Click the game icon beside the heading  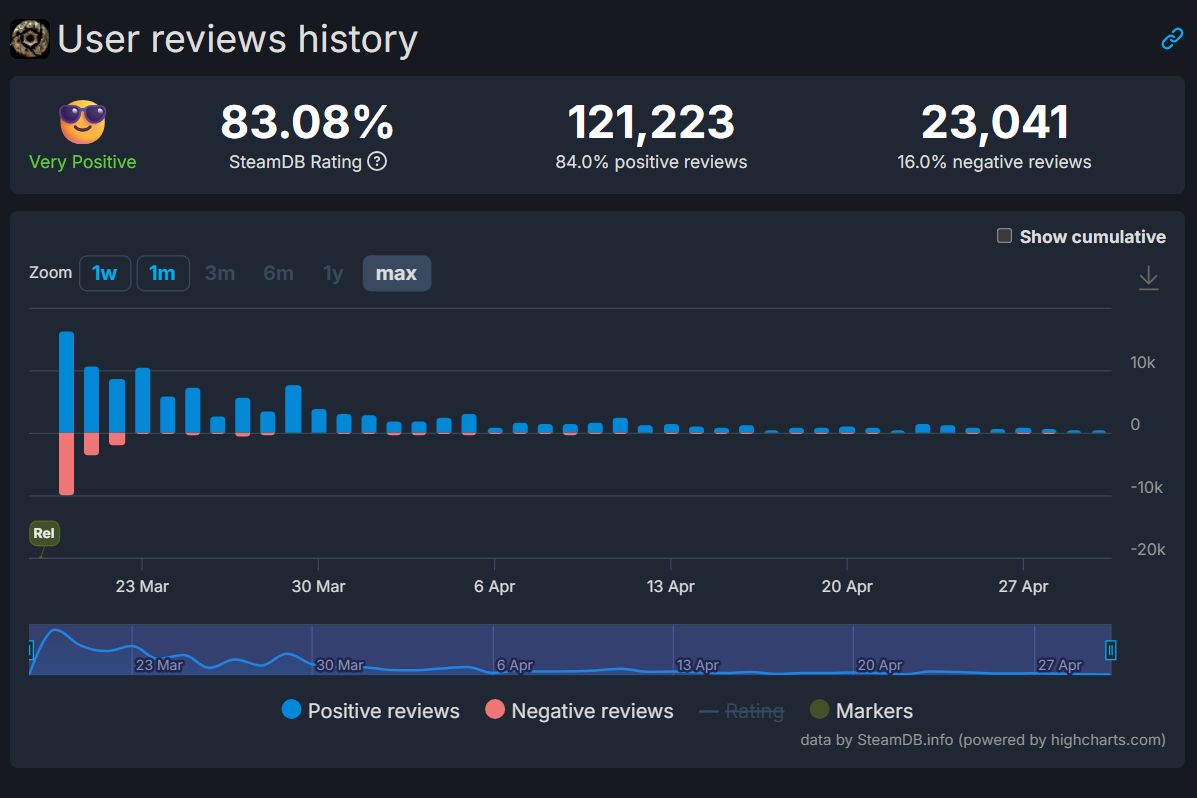pos(30,39)
